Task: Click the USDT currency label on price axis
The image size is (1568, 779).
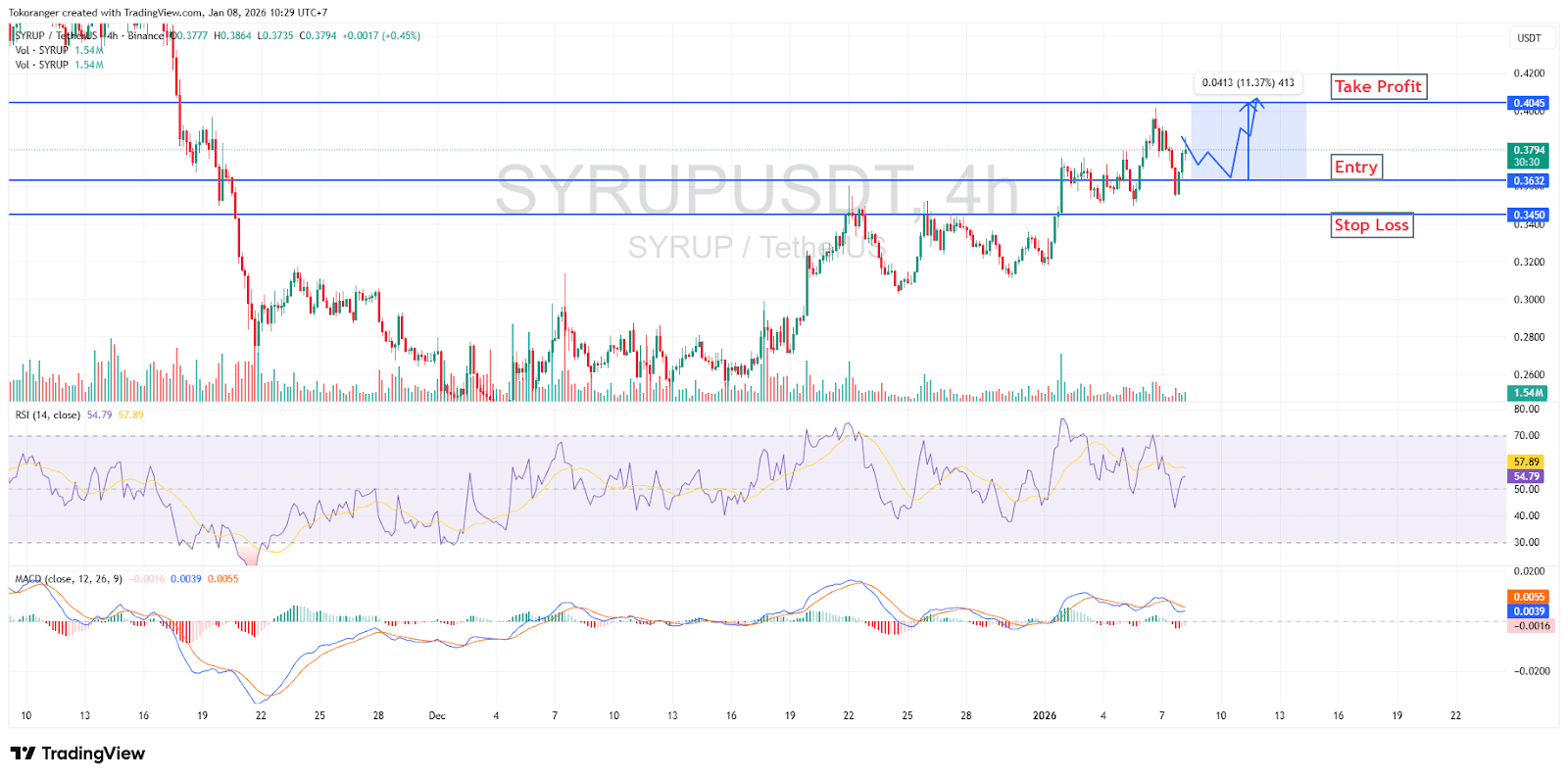Action: click(x=1529, y=38)
